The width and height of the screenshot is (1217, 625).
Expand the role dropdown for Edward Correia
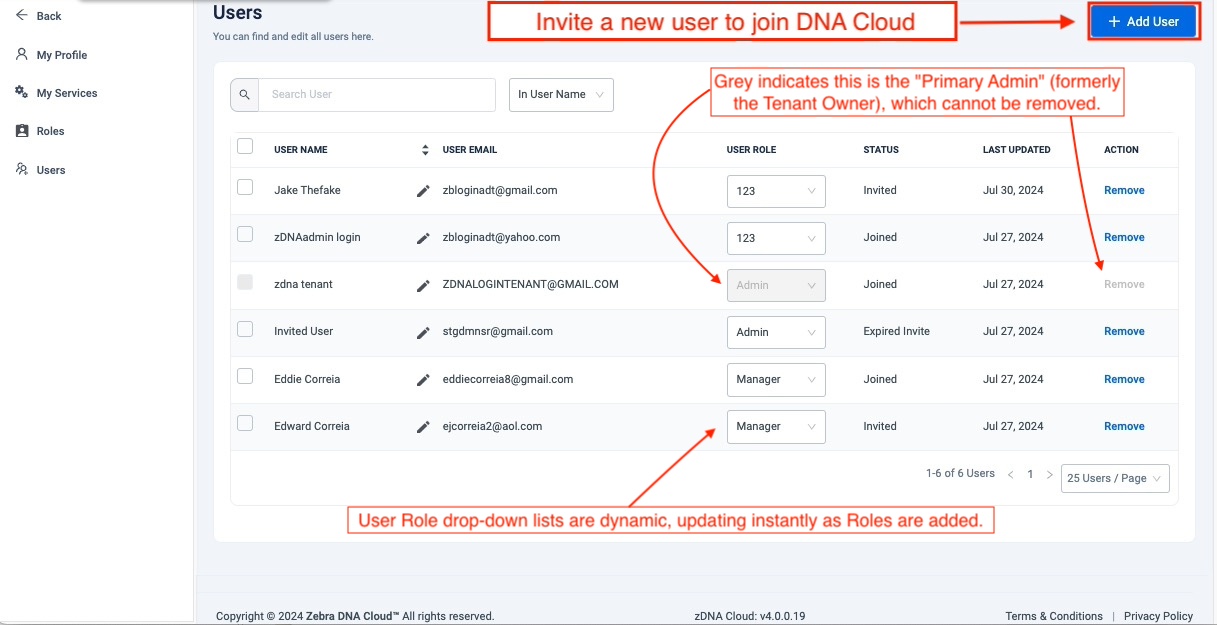coord(776,426)
